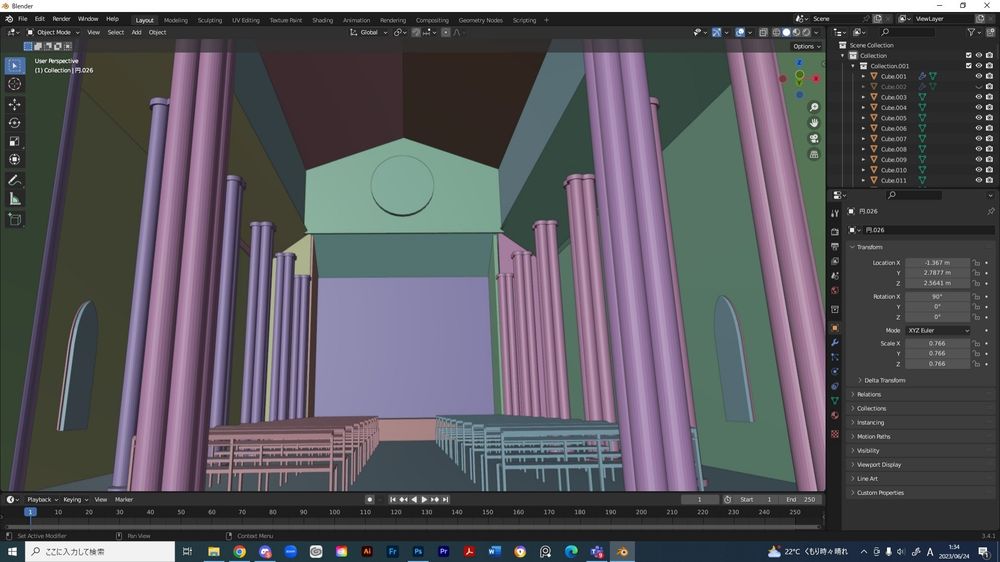Open Photoshop from the taskbar
This screenshot has height=562, width=1000.
pos(418,551)
